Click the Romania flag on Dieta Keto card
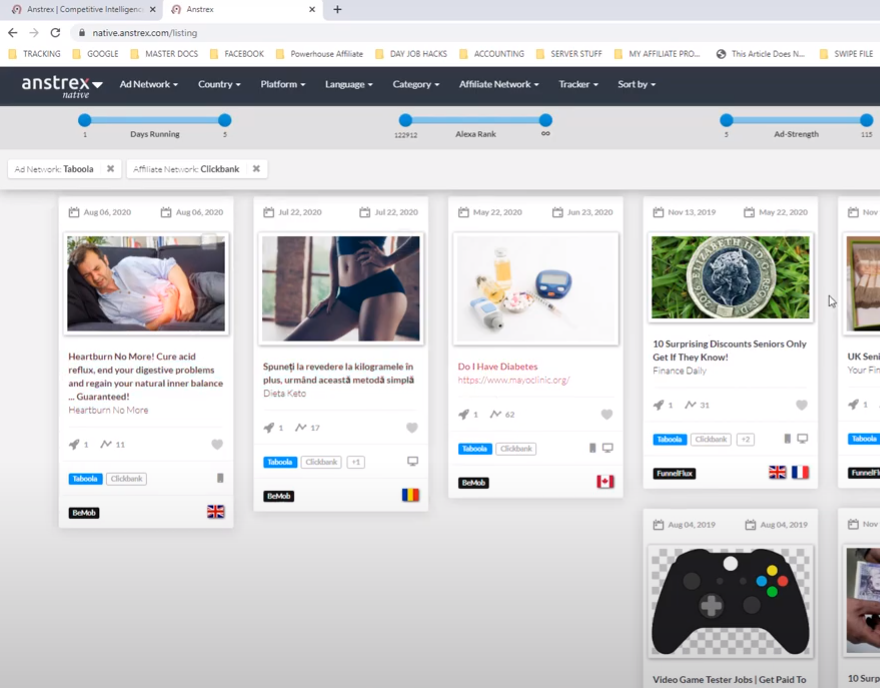Image resolution: width=880 pixels, height=688 pixels. 410,495
